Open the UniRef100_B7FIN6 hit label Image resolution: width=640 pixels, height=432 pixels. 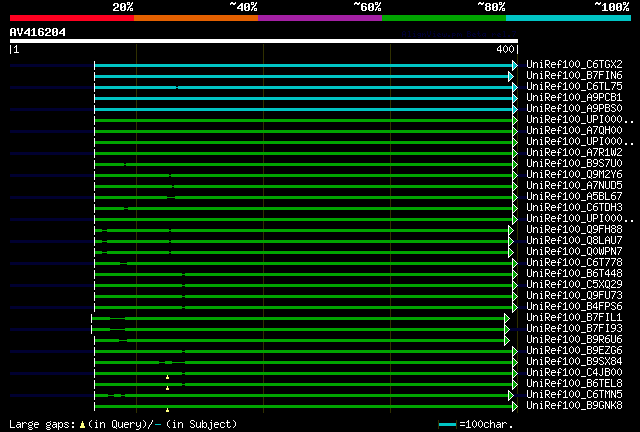(574, 76)
